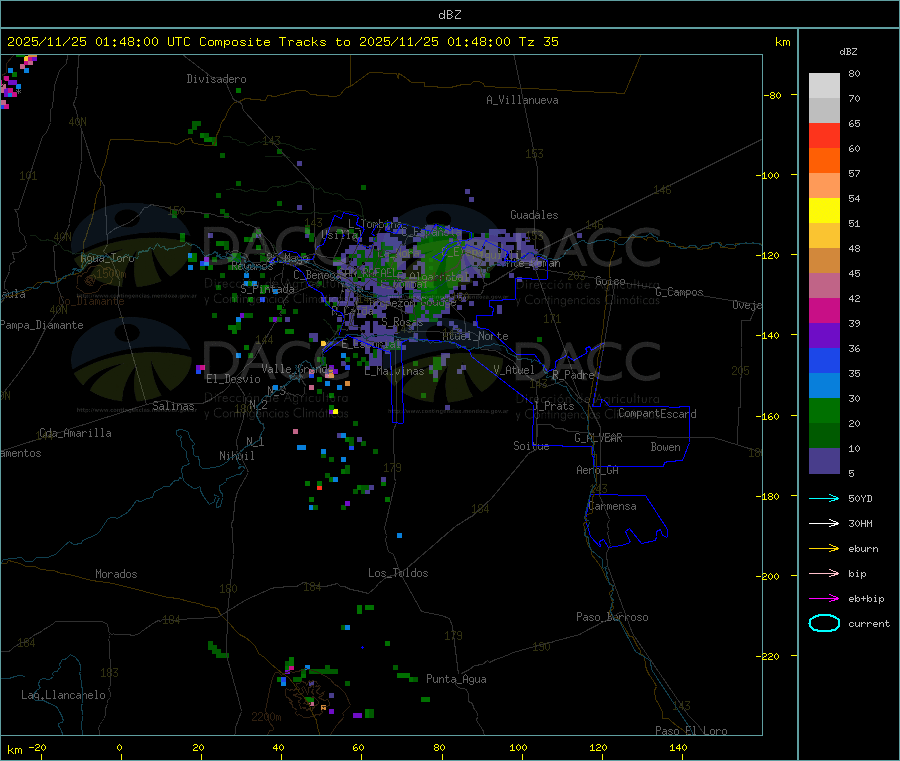Select the Morados map label
Image resolution: width=900 pixels, height=761 pixels.
(x=116, y=574)
